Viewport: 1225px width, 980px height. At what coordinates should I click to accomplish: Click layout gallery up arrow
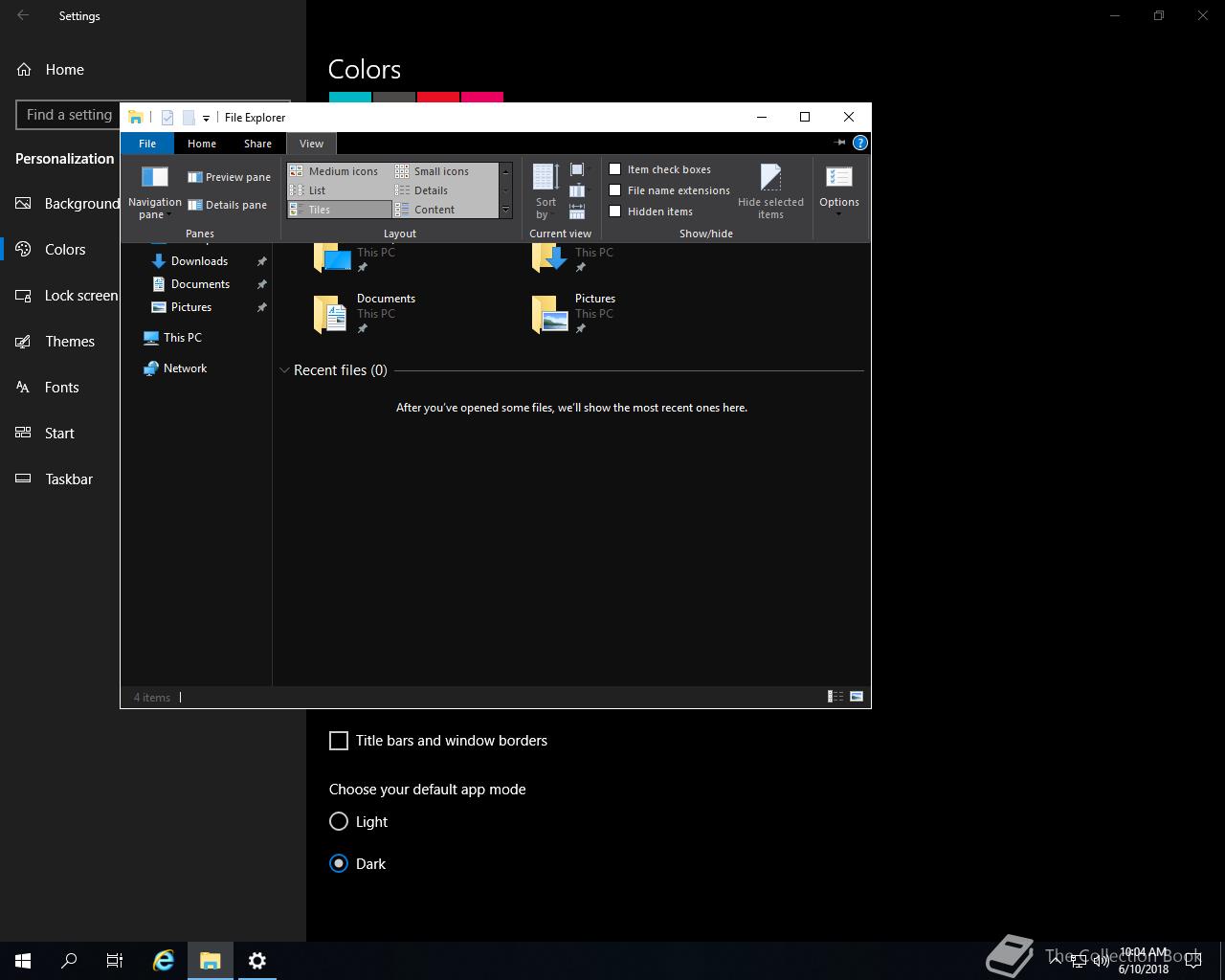click(x=506, y=170)
